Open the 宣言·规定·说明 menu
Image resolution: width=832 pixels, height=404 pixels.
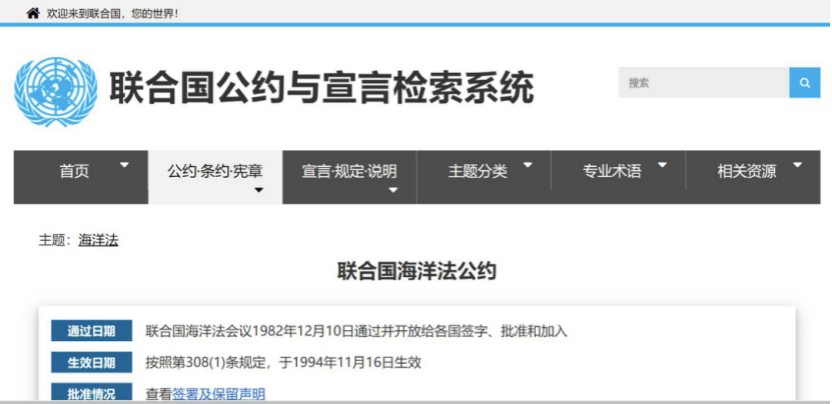pyautogui.click(x=349, y=171)
